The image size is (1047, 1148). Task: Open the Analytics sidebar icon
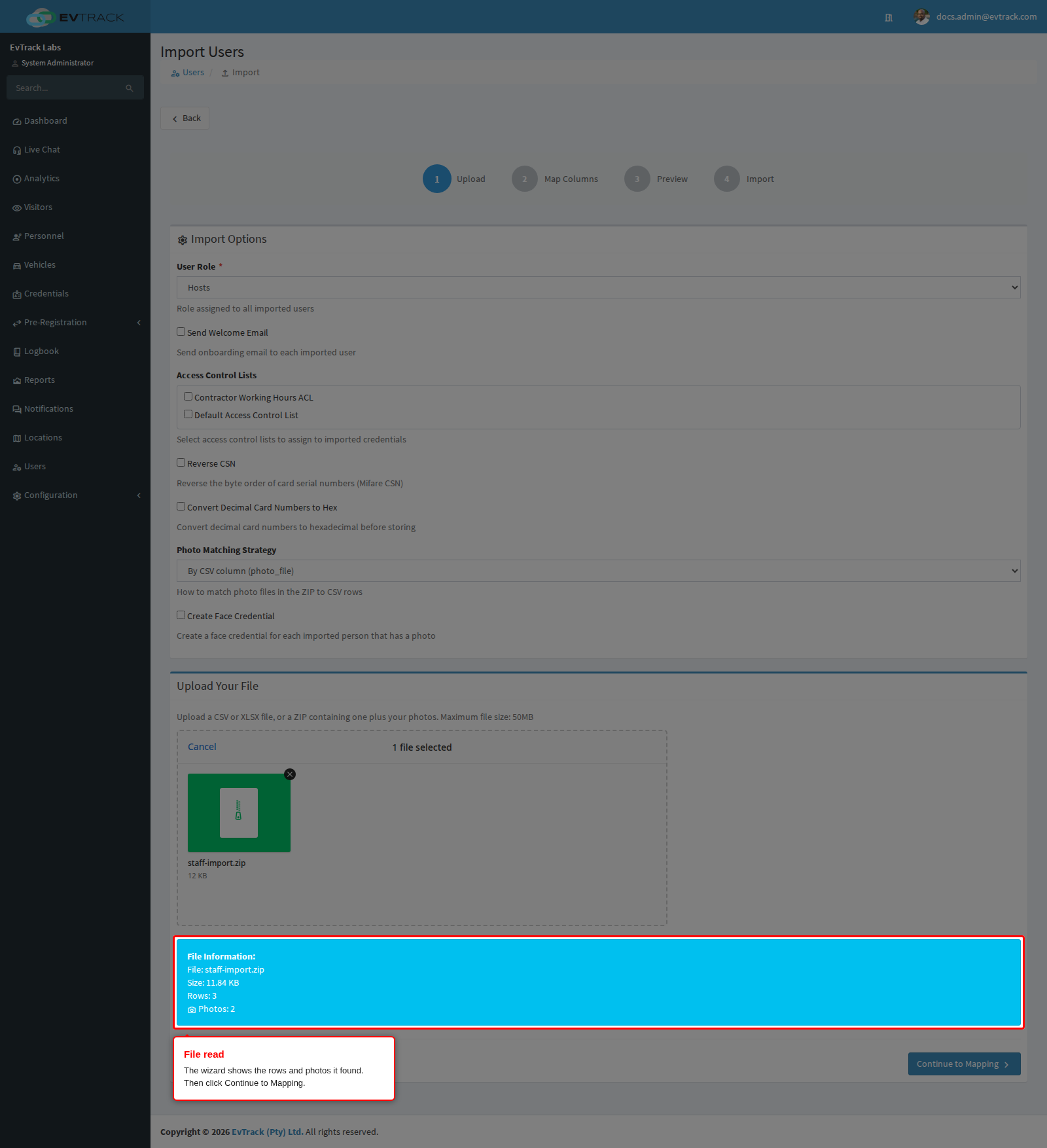coord(17,179)
